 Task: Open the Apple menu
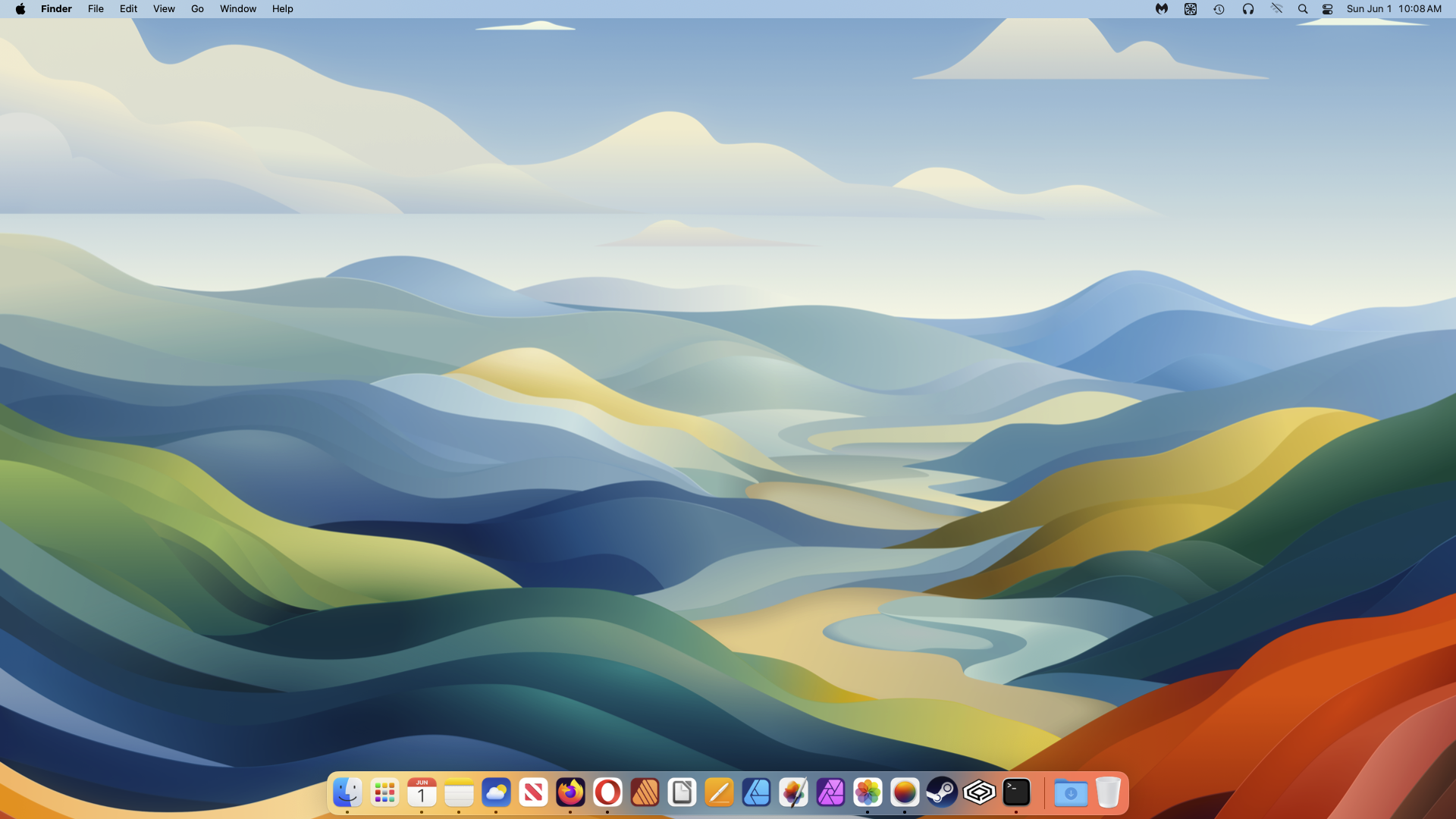pos(20,9)
